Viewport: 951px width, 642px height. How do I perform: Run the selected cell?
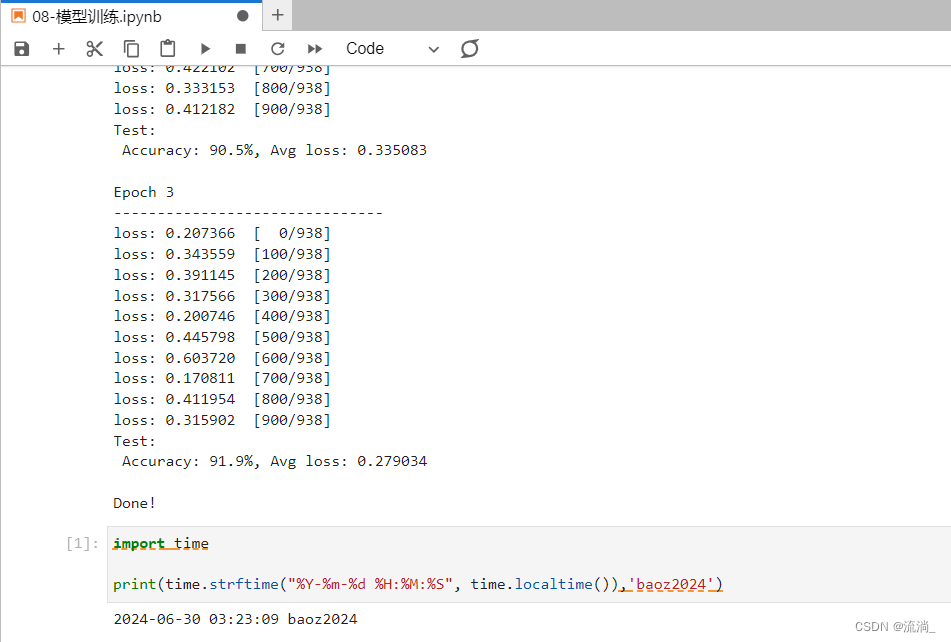tap(205, 48)
